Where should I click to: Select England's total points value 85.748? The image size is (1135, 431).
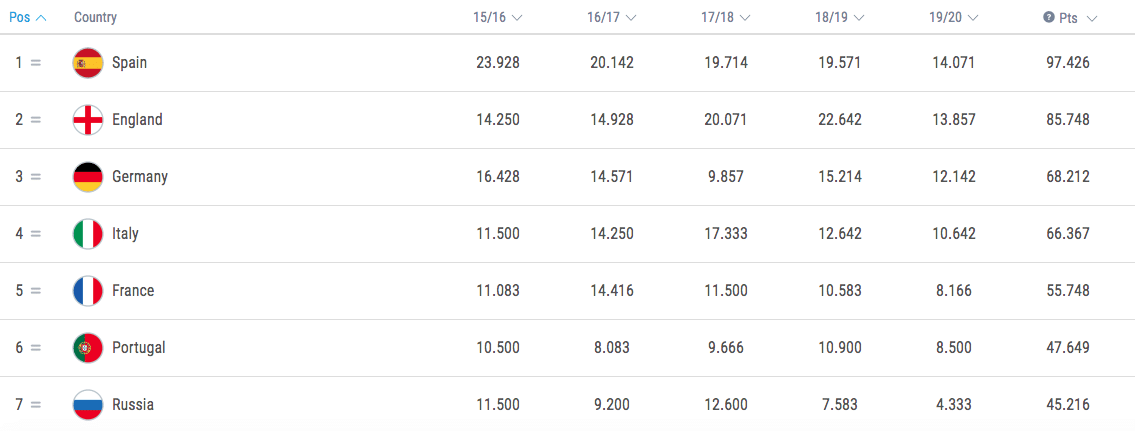pyautogui.click(x=1065, y=120)
